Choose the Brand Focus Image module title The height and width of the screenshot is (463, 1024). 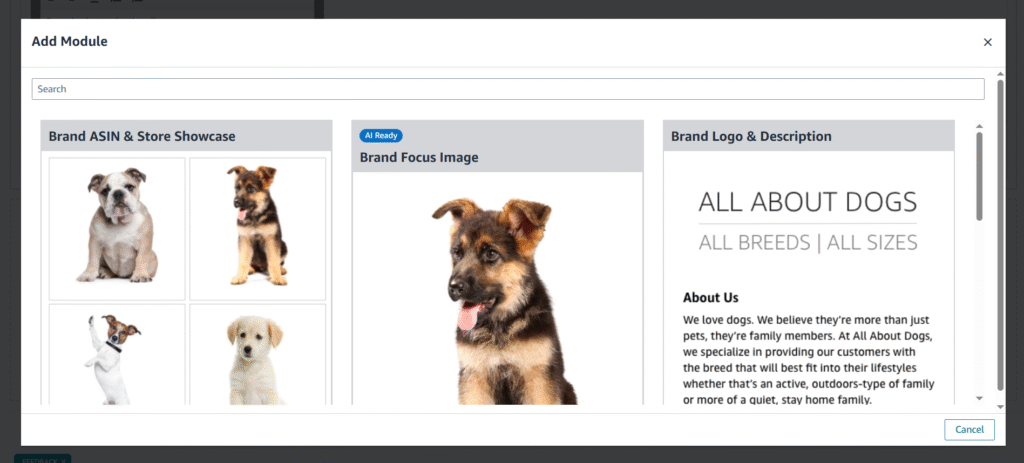tap(419, 157)
